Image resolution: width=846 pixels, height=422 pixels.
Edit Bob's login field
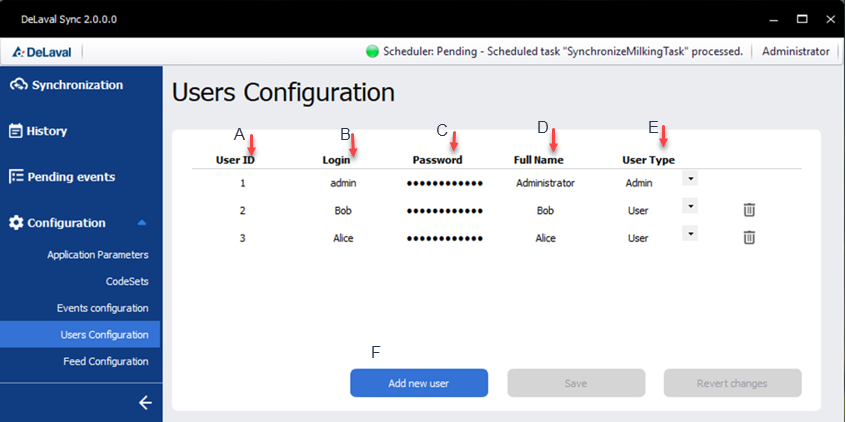(343, 210)
